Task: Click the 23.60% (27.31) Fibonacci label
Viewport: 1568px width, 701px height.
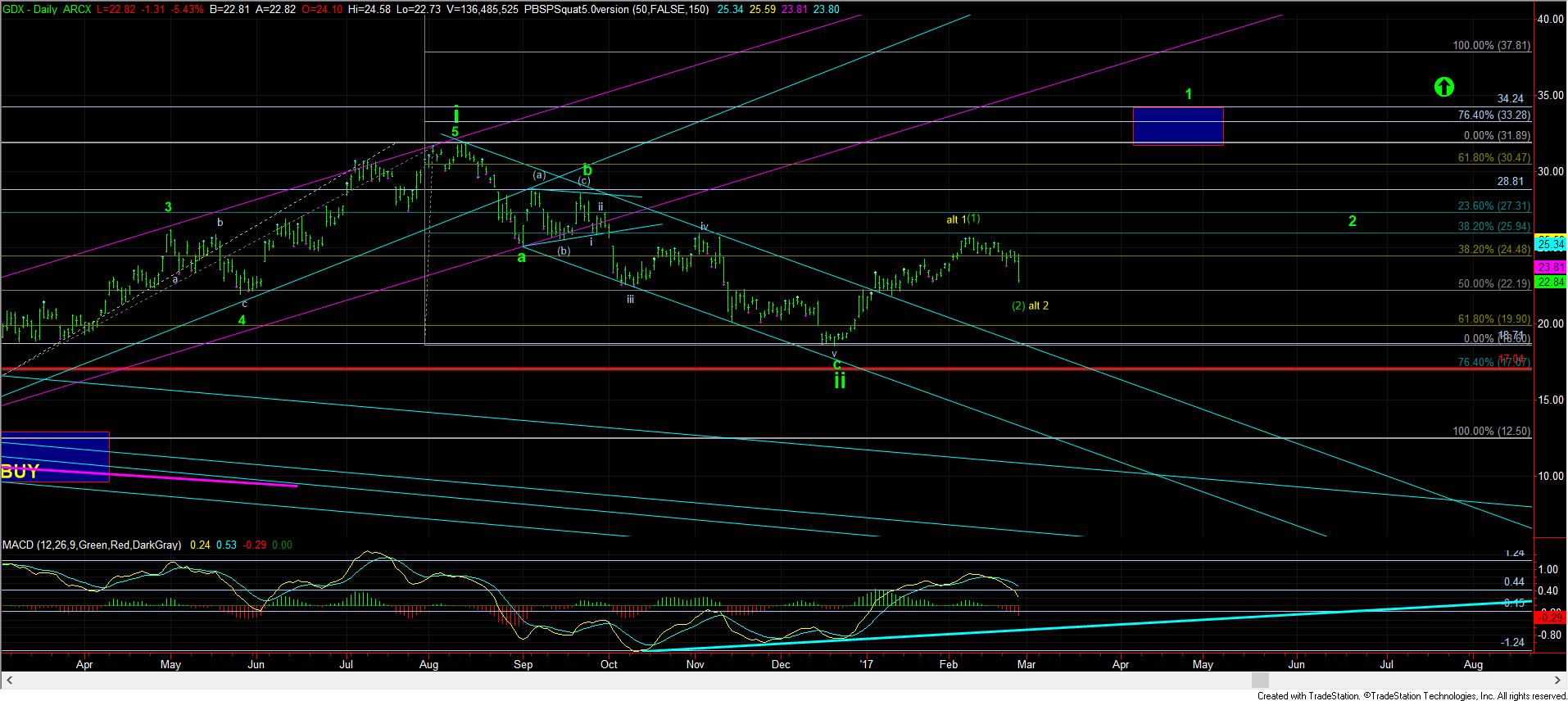Action: point(1493,206)
